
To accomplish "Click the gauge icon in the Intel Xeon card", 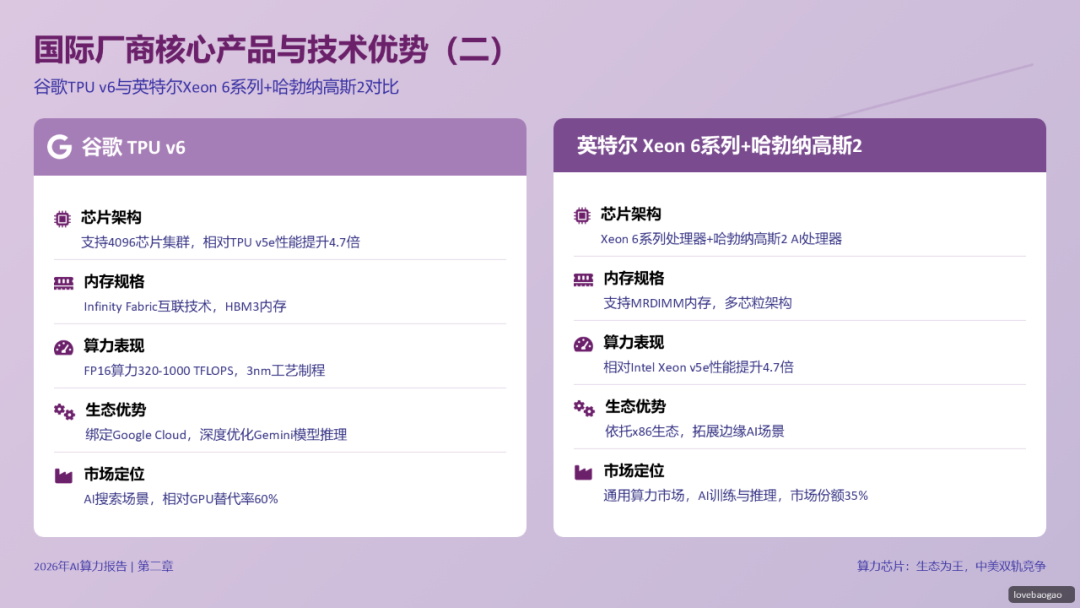I will [x=583, y=344].
